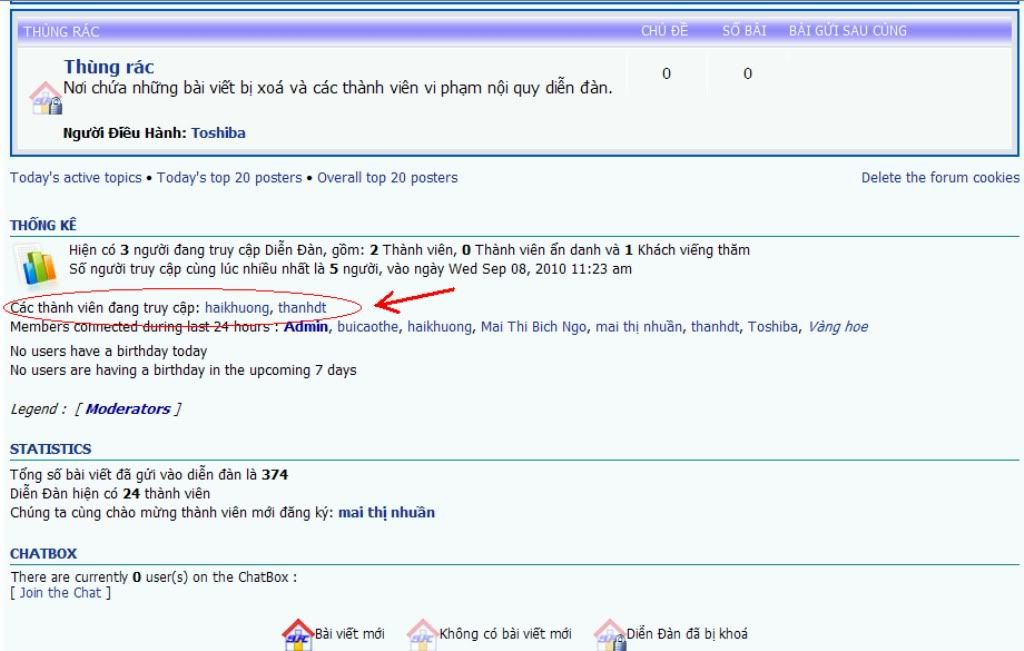1024x651 pixels.
Task: Open buicaothe's member profile
Action: click(367, 327)
